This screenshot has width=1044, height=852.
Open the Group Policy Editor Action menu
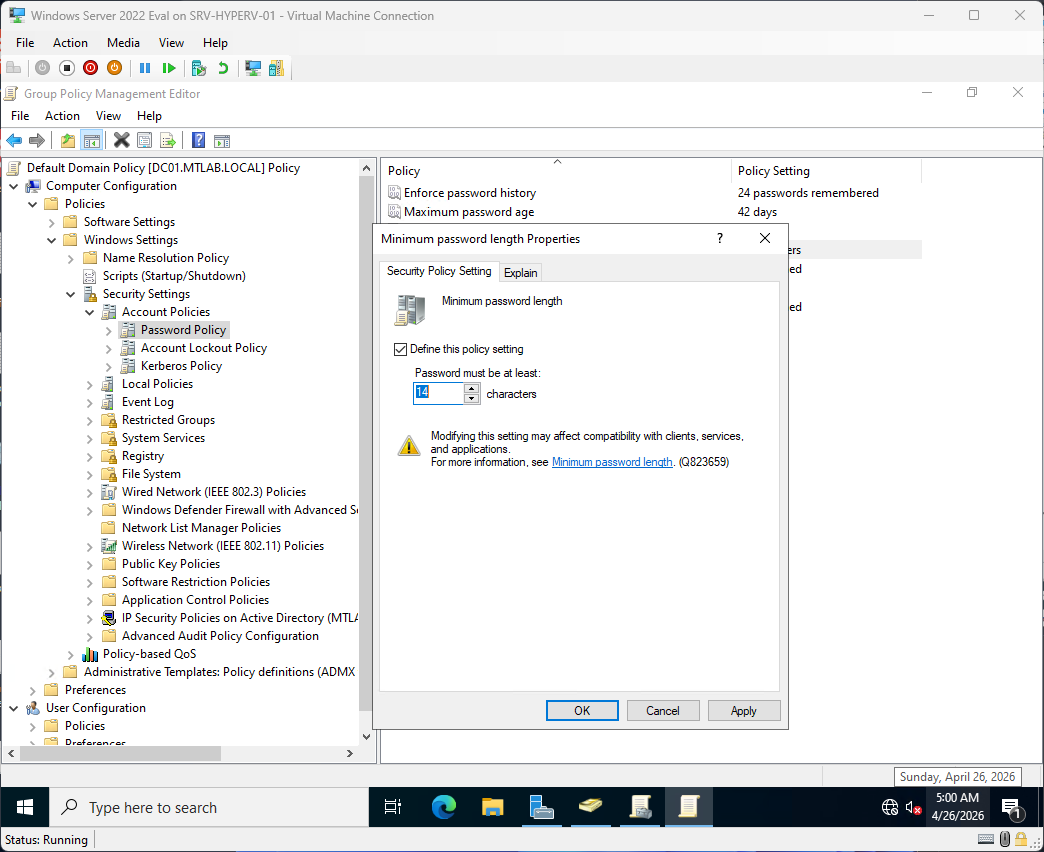coord(62,116)
